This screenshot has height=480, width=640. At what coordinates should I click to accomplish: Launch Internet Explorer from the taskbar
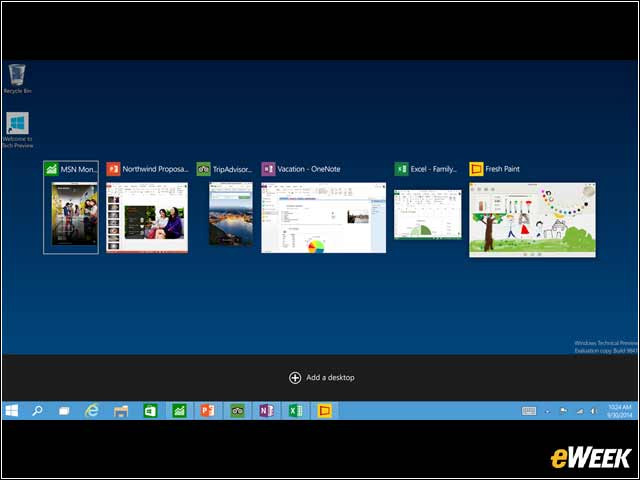point(92,411)
